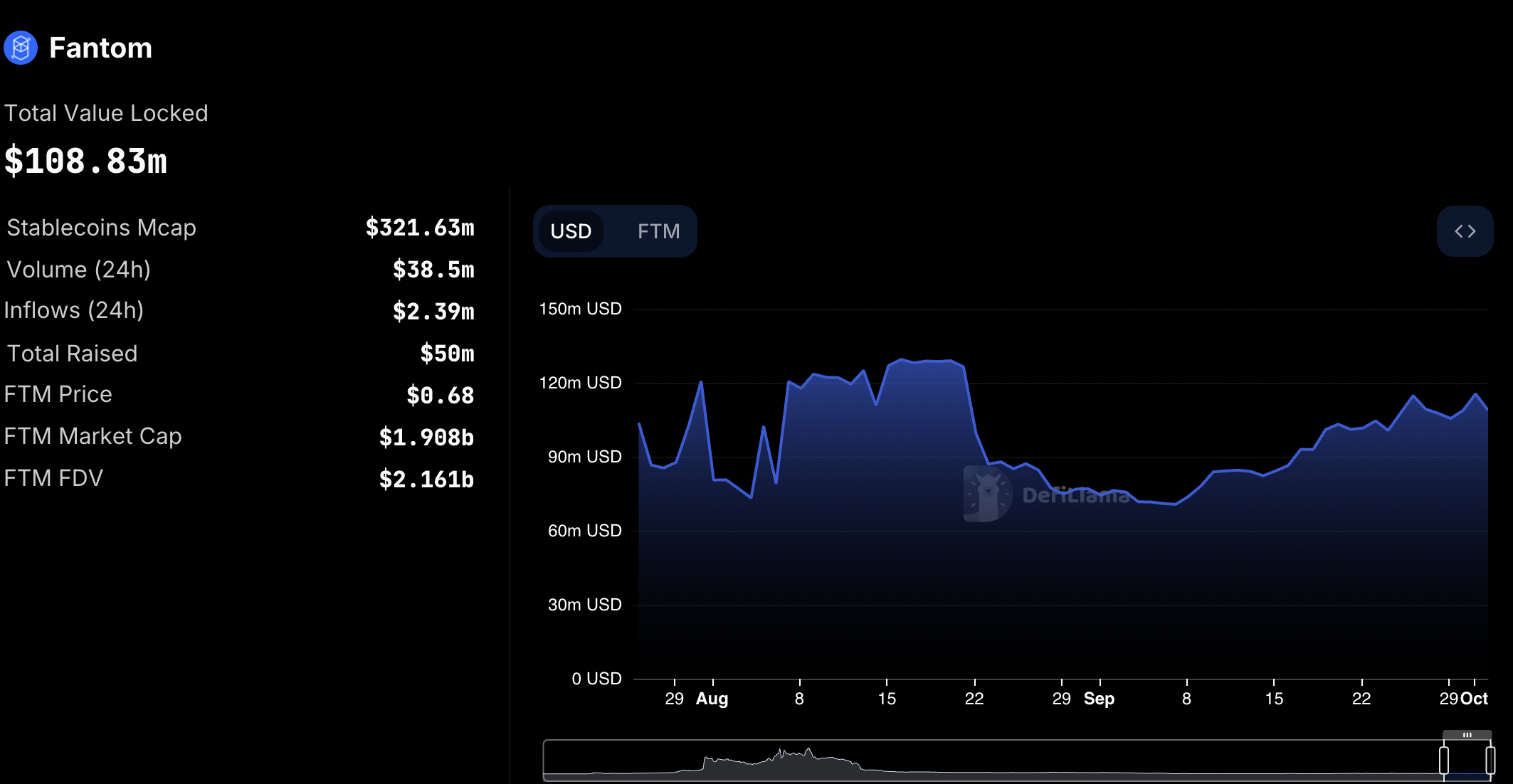Select the Volume (24h) stat label
This screenshot has height=784, width=1513.
pos(78,270)
